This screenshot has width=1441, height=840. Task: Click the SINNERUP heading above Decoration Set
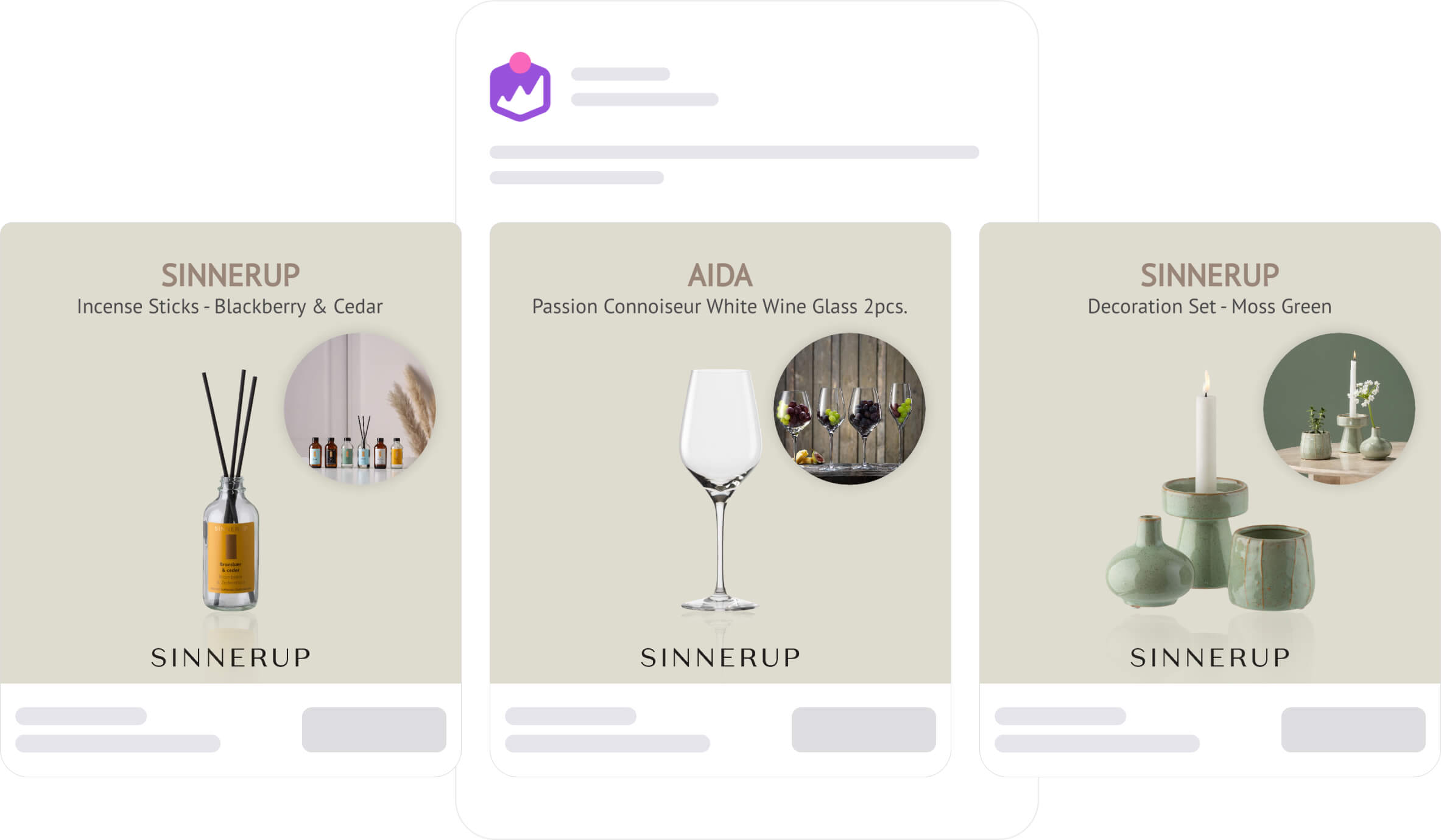click(1210, 275)
